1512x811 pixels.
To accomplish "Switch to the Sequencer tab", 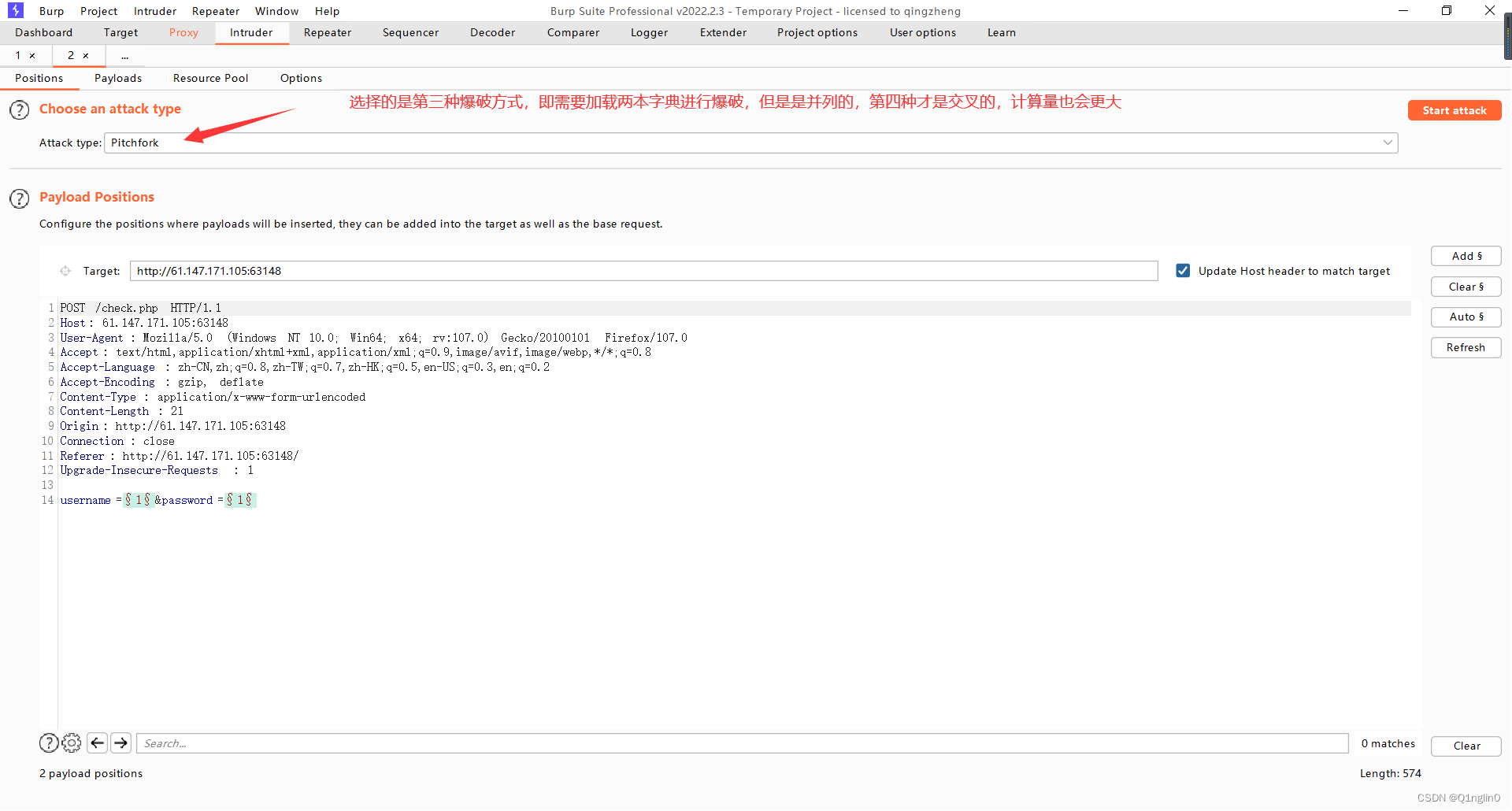I will (x=410, y=32).
